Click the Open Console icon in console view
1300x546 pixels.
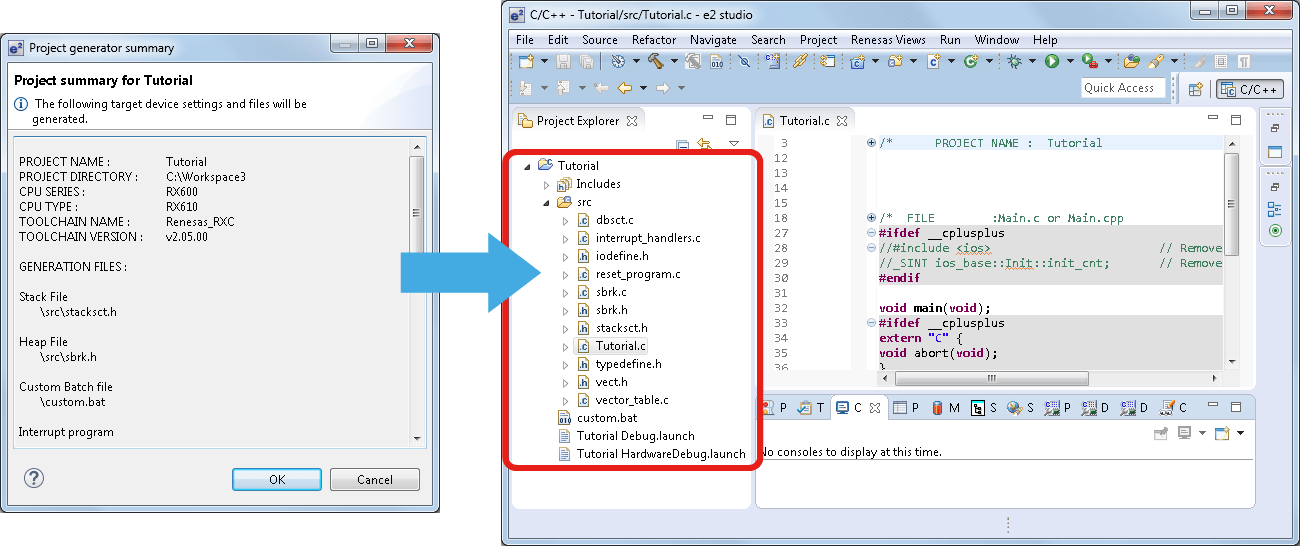pos(1221,433)
